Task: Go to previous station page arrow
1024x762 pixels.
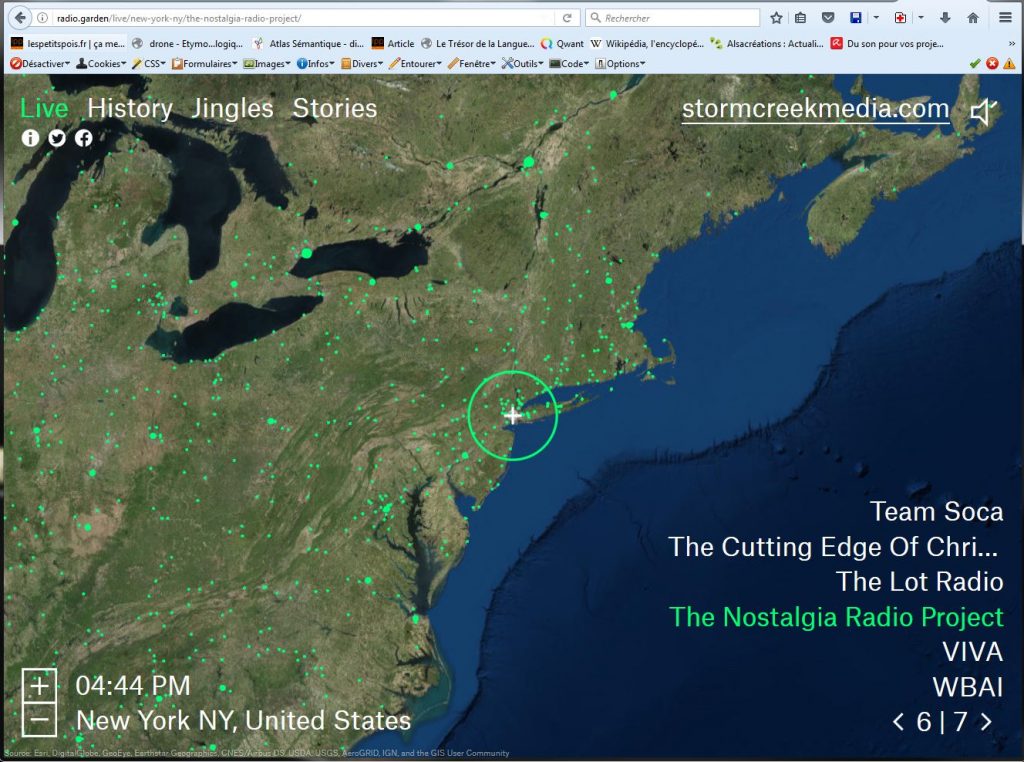Action: (x=898, y=722)
